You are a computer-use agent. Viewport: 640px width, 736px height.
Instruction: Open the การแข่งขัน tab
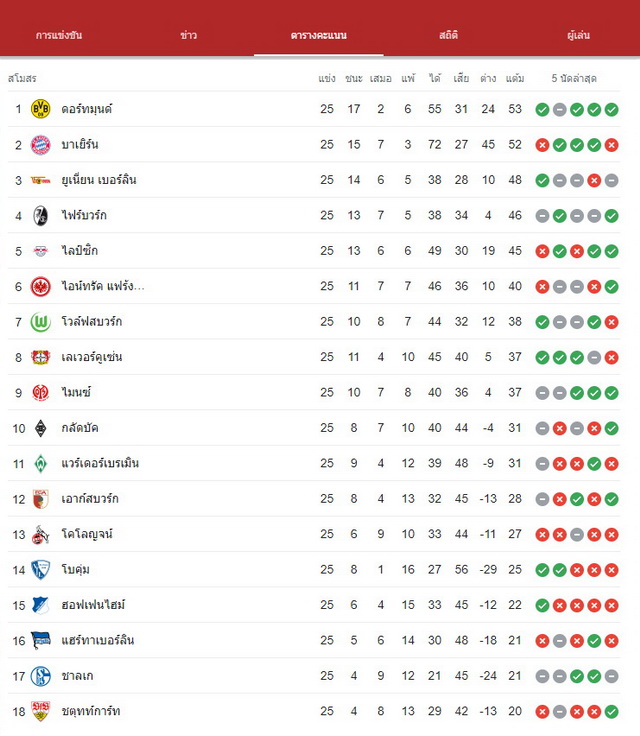(x=59, y=35)
